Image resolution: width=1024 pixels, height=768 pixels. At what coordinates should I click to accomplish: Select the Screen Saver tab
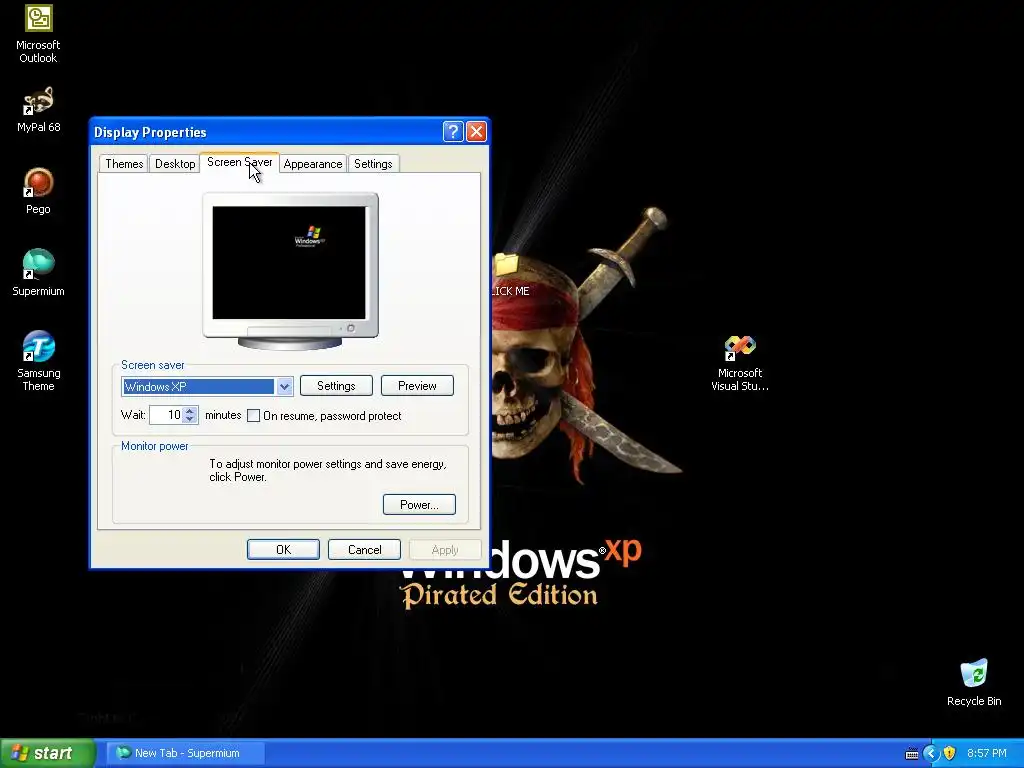240,162
